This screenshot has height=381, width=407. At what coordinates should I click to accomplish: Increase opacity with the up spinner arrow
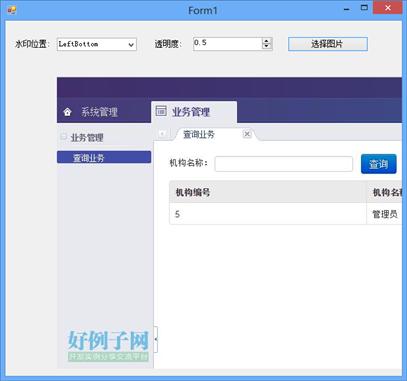coord(266,40)
